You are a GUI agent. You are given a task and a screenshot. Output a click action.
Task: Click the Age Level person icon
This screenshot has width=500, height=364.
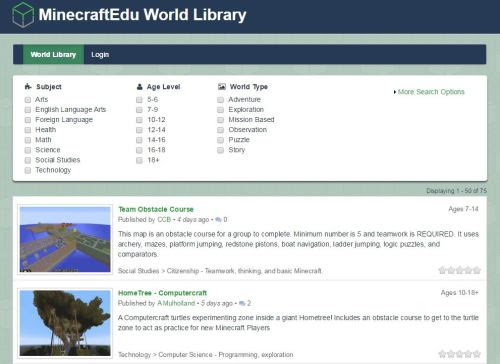[x=140, y=87]
